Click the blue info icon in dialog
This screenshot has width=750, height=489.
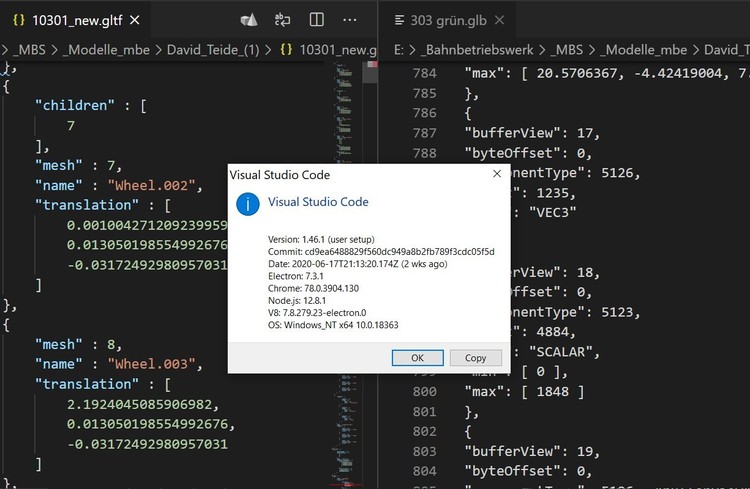[248, 204]
